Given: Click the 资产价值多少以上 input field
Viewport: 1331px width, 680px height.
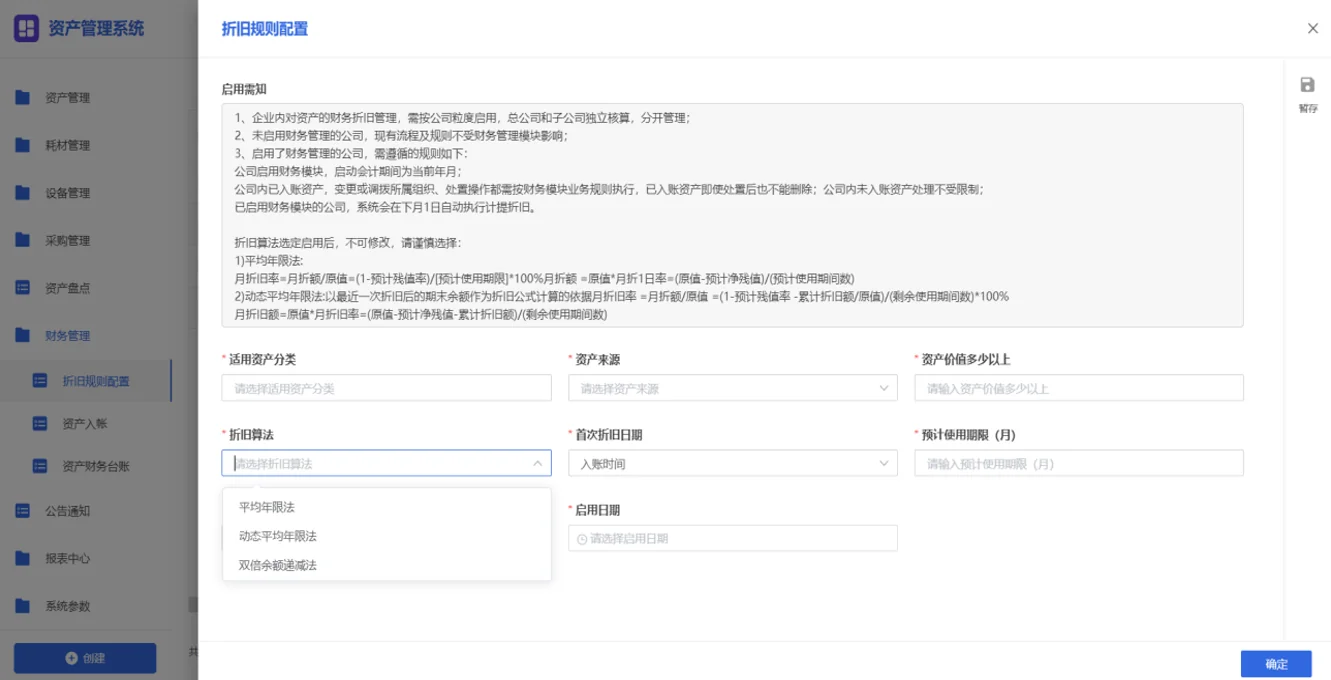Looking at the screenshot, I should tap(1079, 388).
